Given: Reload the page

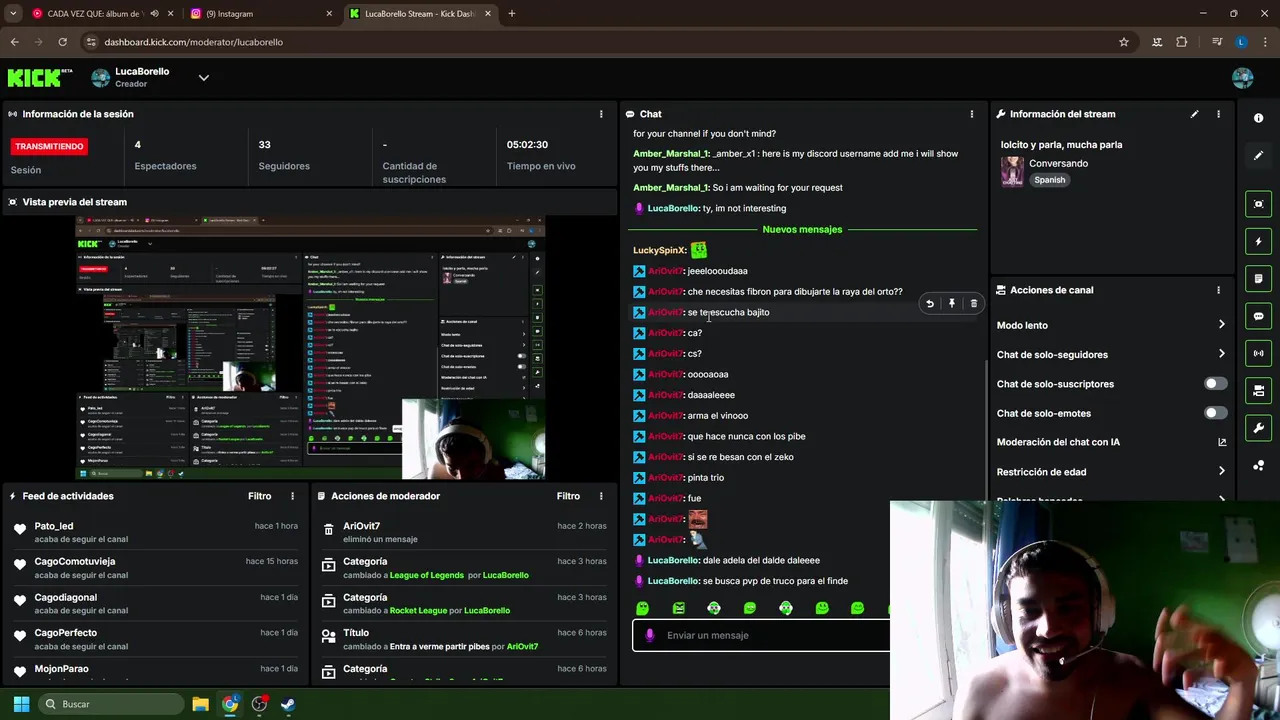Looking at the screenshot, I should point(62,42).
